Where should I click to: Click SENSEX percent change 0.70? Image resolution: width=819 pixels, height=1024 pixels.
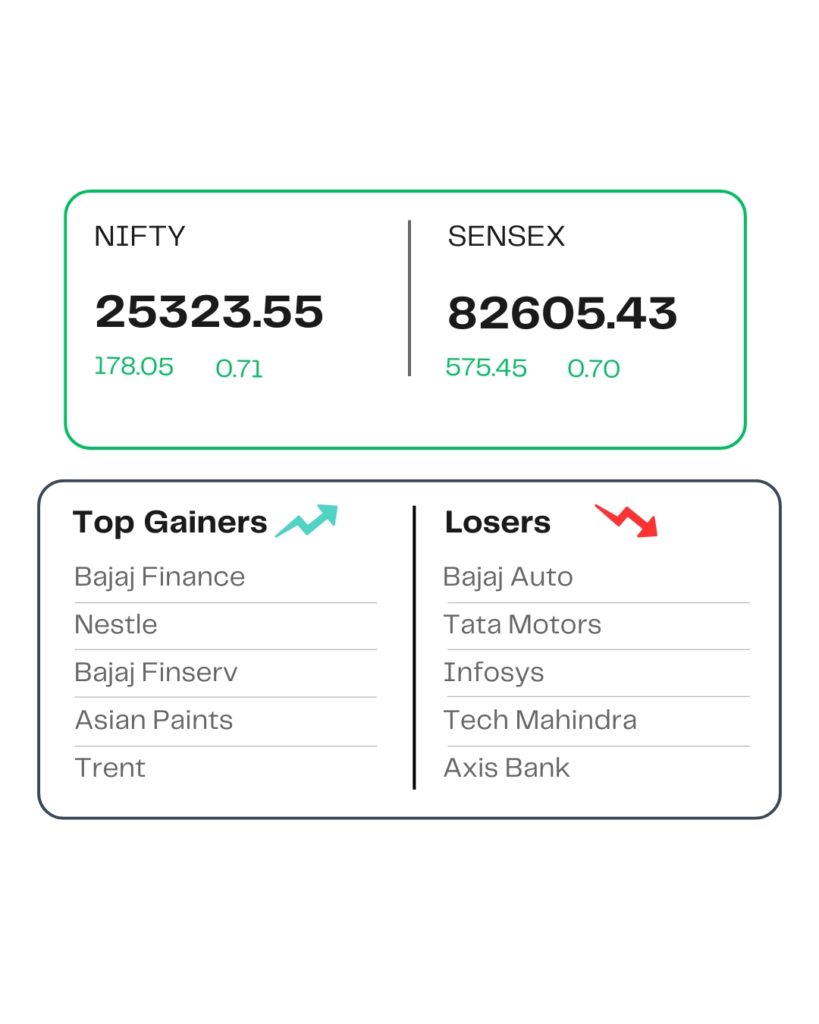[x=594, y=369]
